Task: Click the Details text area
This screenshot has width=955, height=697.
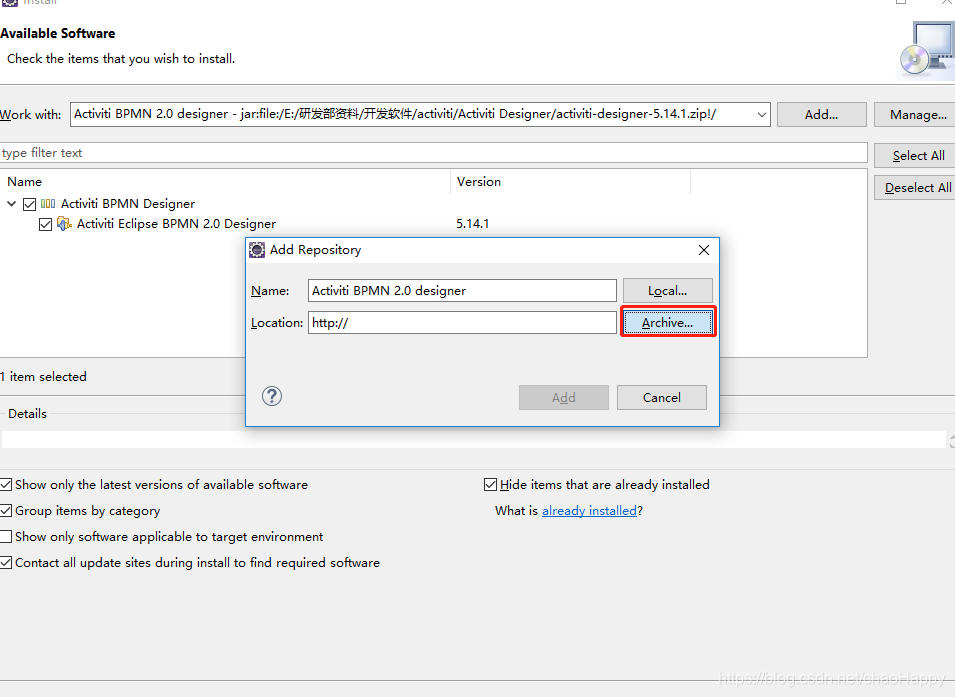Action: (x=473, y=439)
